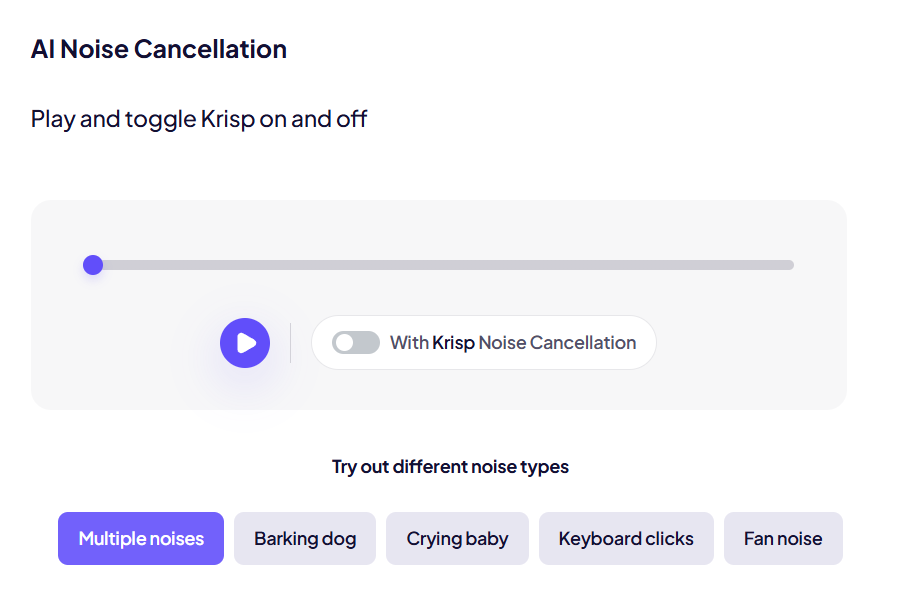The width and height of the screenshot is (906, 616).
Task: Choose the Crying baby noise type
Action: pos(457,539)
